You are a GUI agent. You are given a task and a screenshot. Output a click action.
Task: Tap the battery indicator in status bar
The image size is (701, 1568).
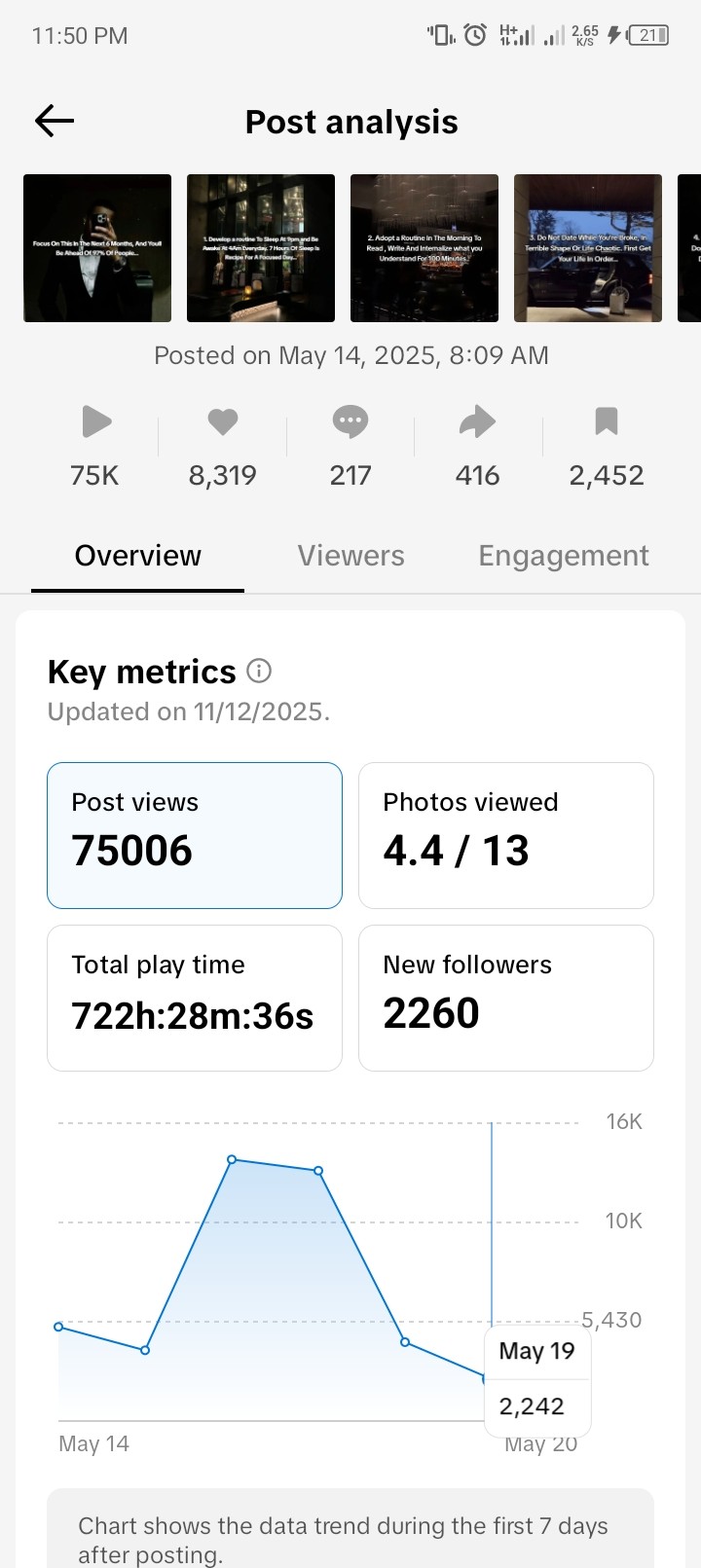648,35
